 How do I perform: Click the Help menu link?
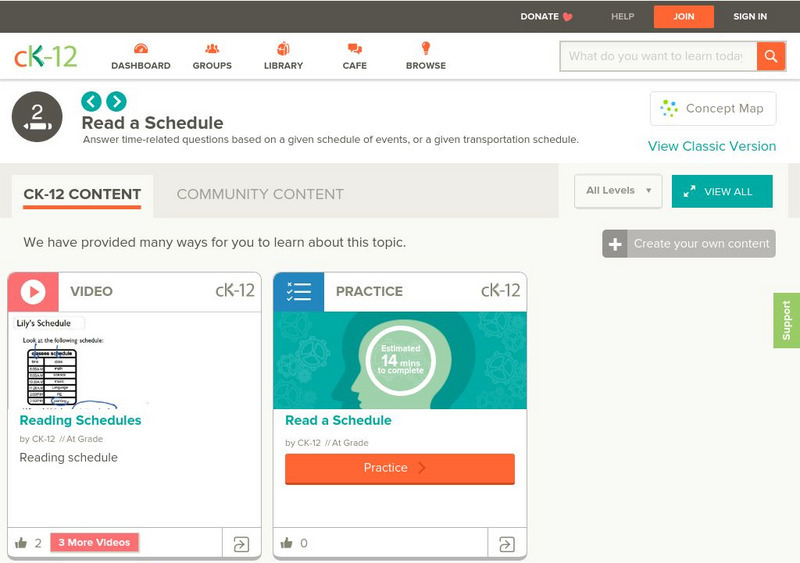622,17
